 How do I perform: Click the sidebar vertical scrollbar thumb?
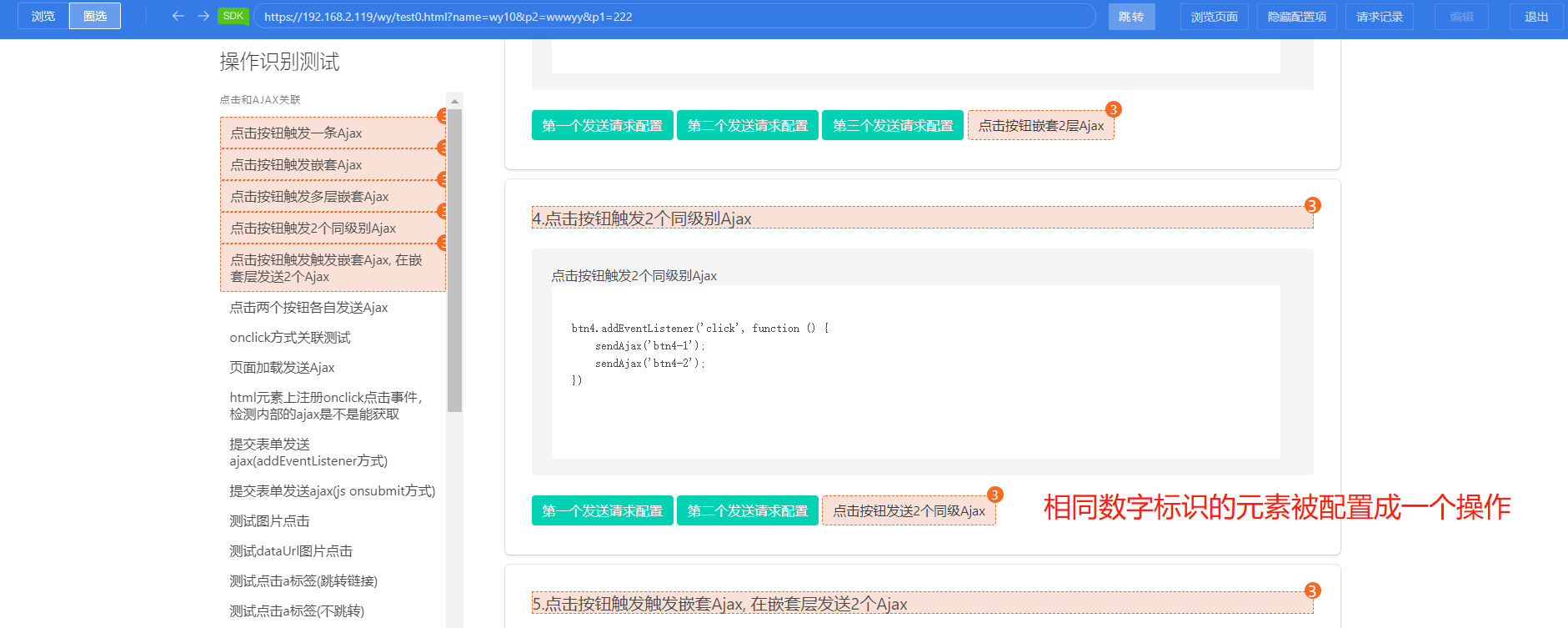[x=454, y=260]
